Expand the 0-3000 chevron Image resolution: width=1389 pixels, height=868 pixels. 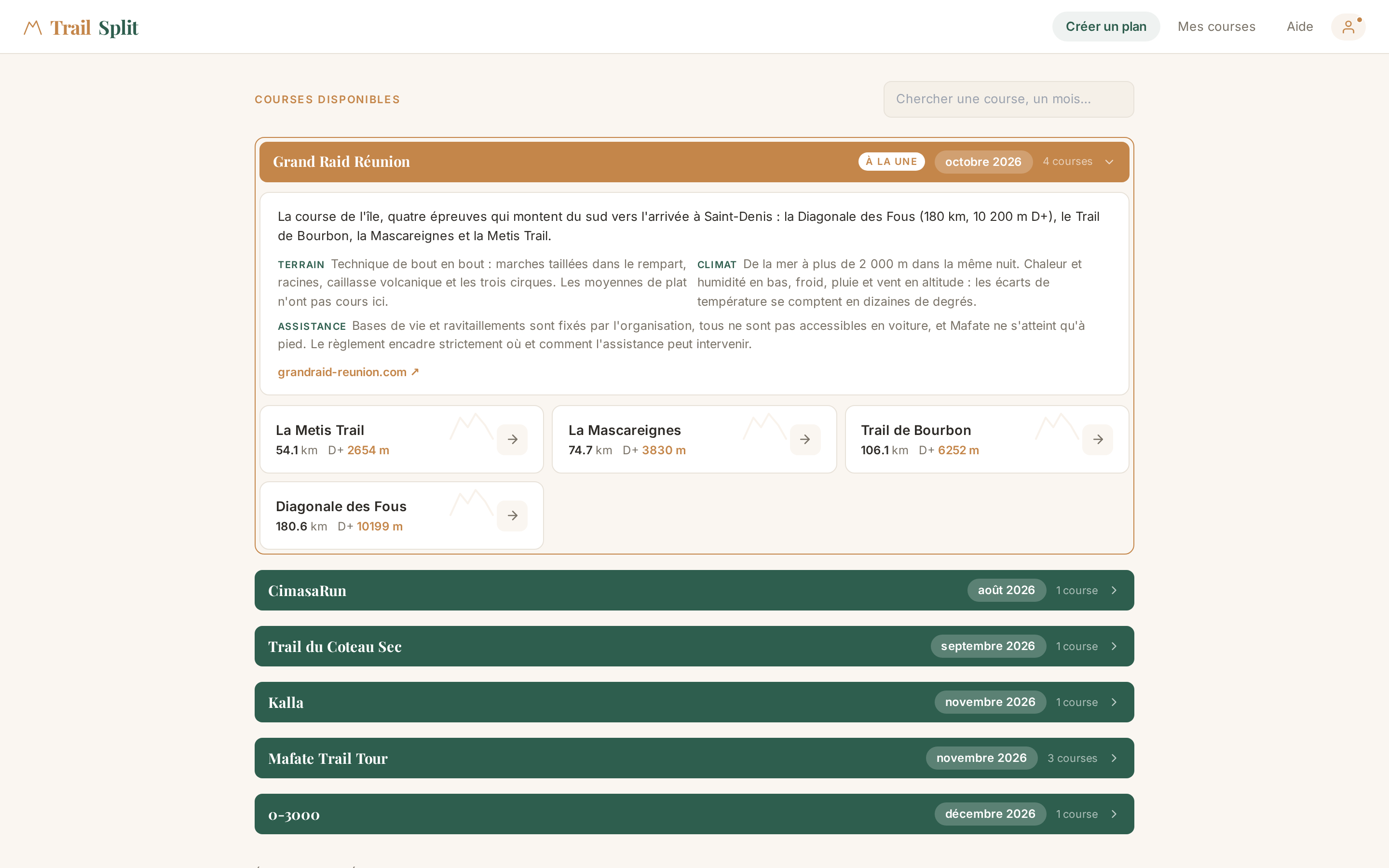click(1114, 814)
